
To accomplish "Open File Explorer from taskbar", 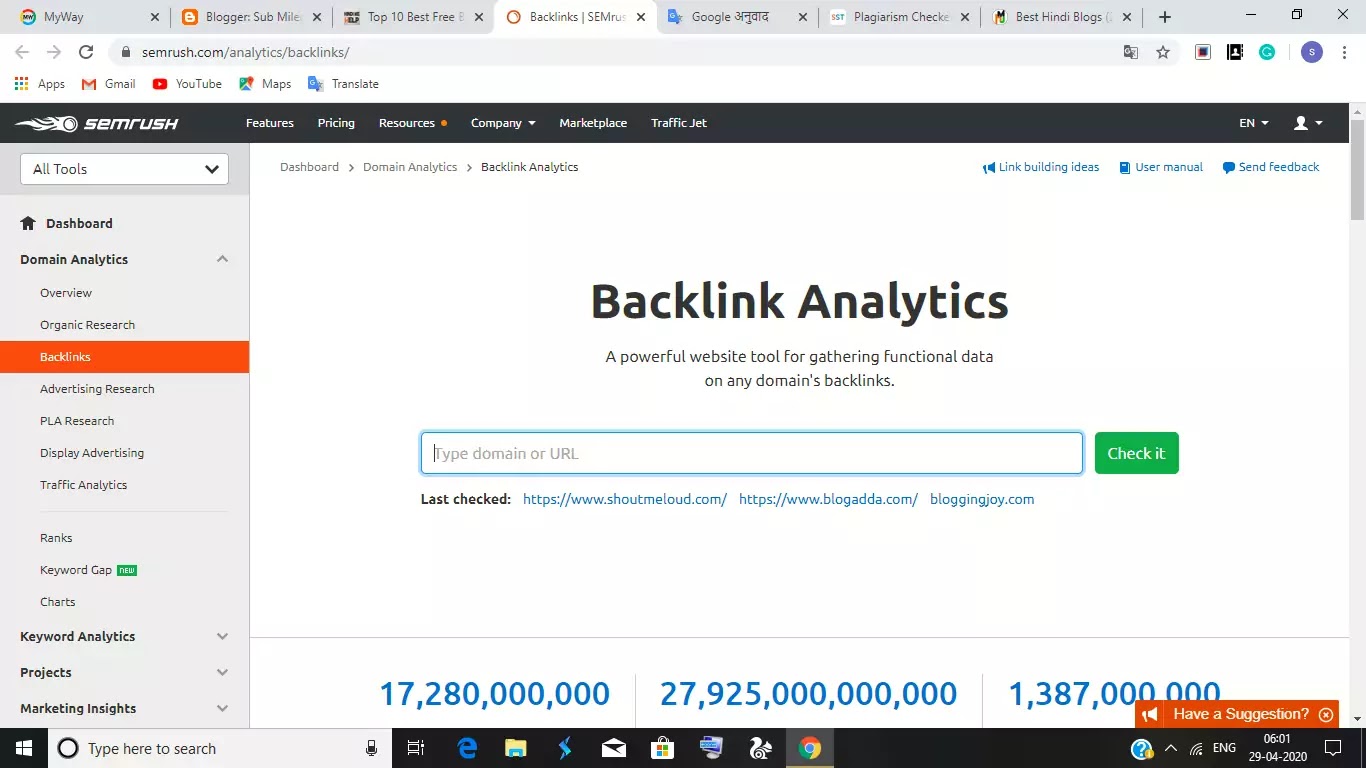I will (516, 748).
